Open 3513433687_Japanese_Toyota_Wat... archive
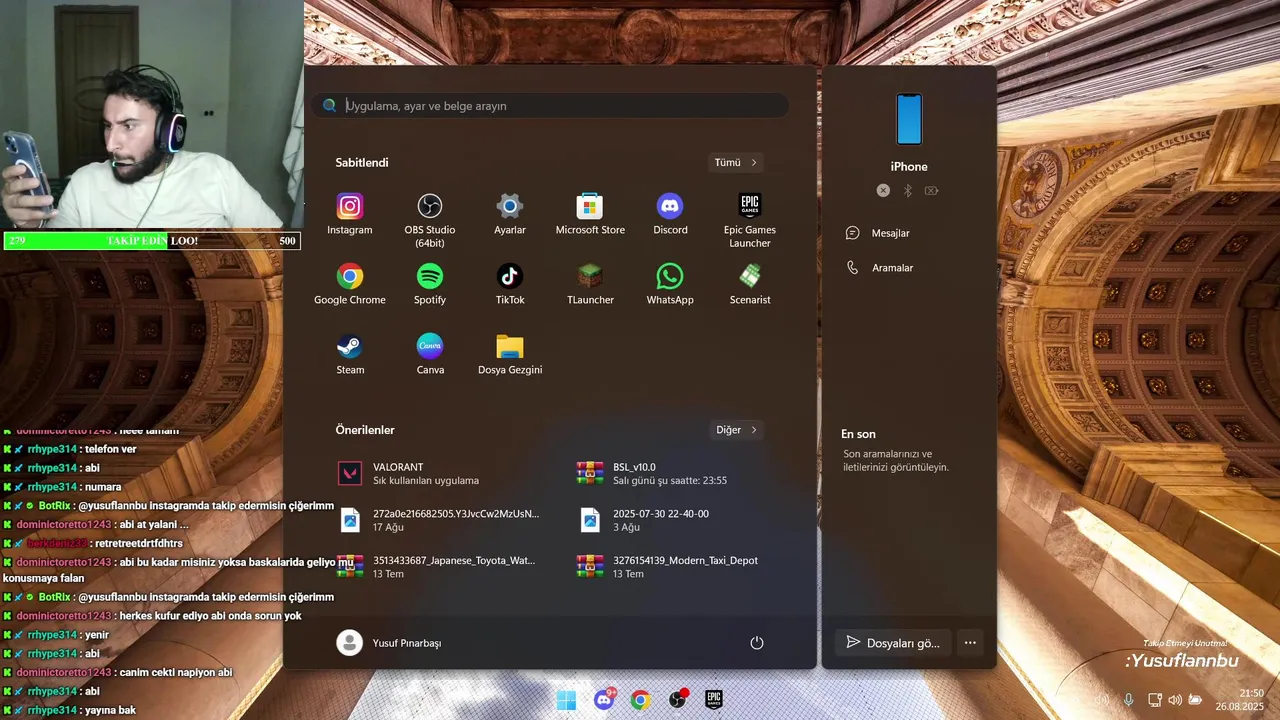Screen dimensions: 1280x720 point(444,567)
